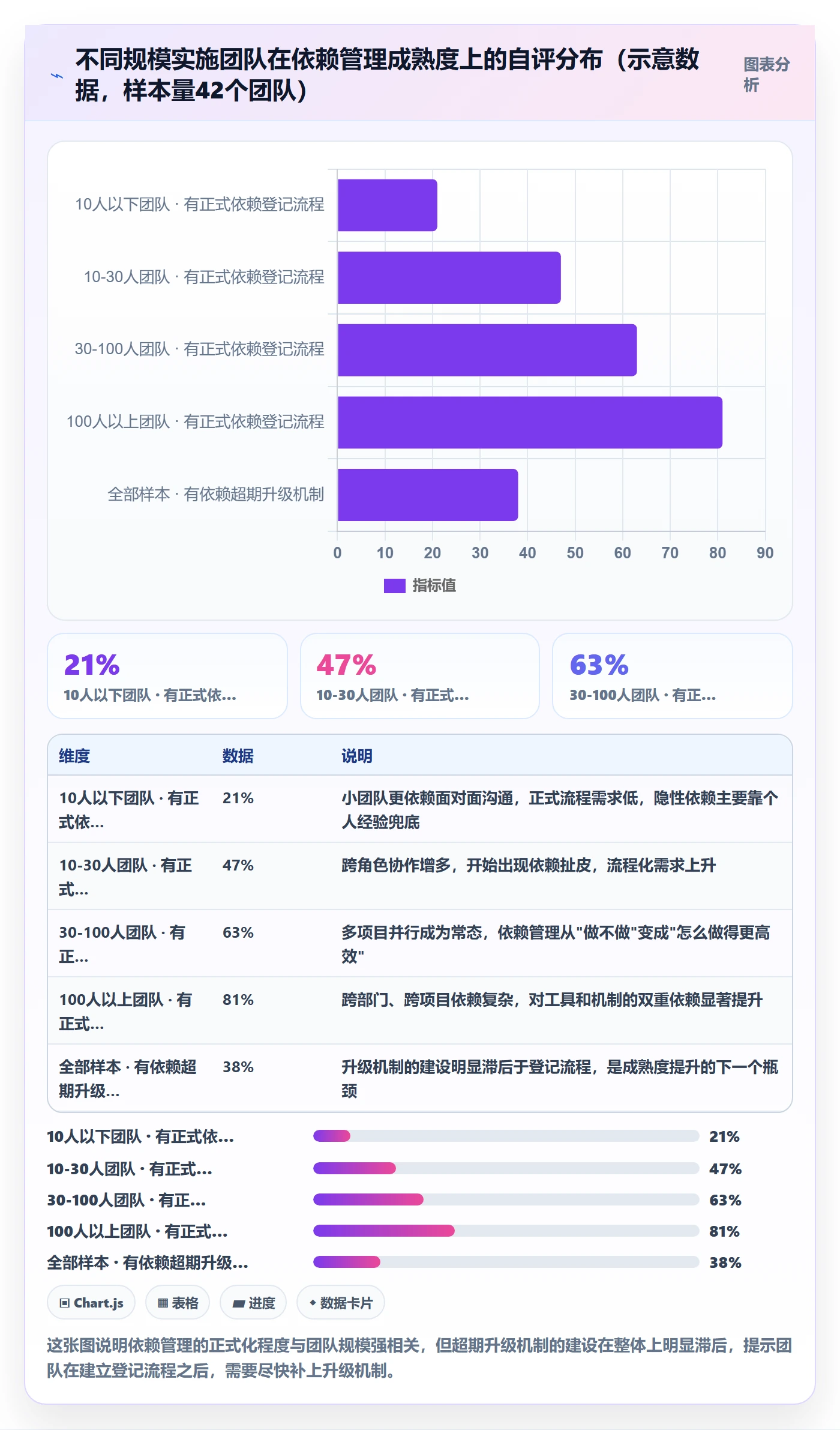Click the 说明 table column header
This screenshot has height=1430, width=840.
(357, 756)
